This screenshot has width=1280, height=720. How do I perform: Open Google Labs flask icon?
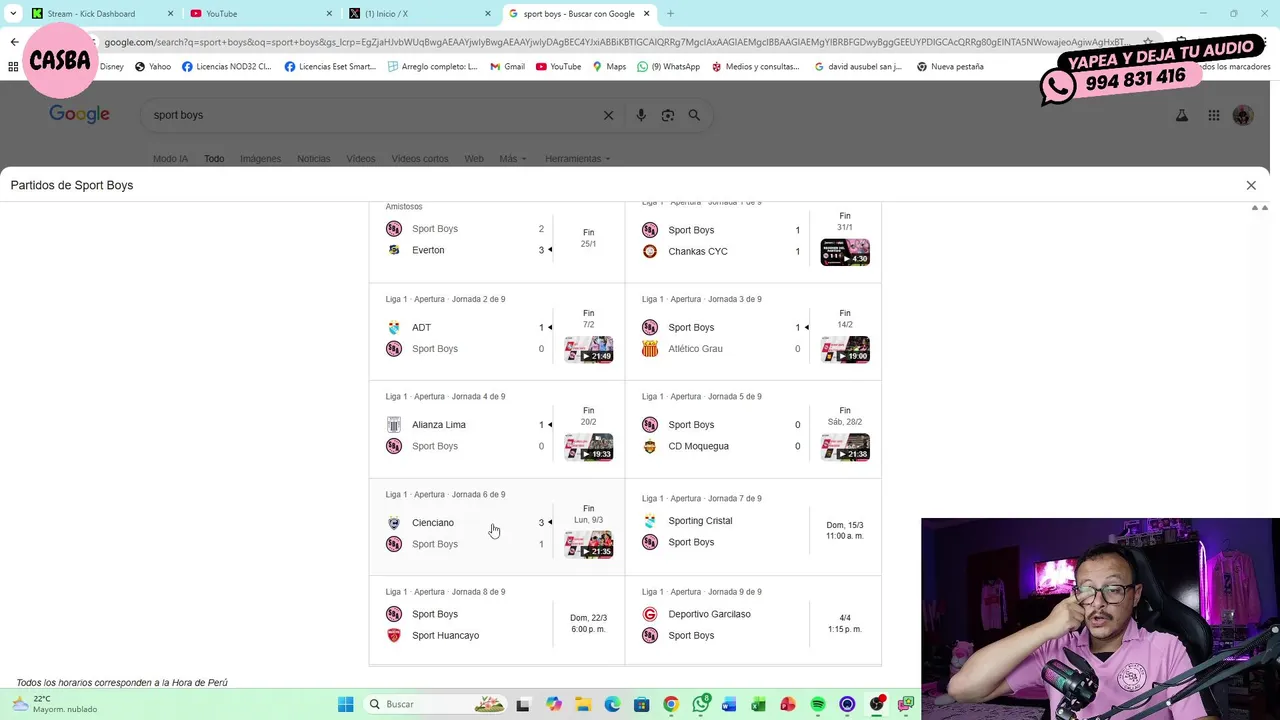click(1182, 115)
